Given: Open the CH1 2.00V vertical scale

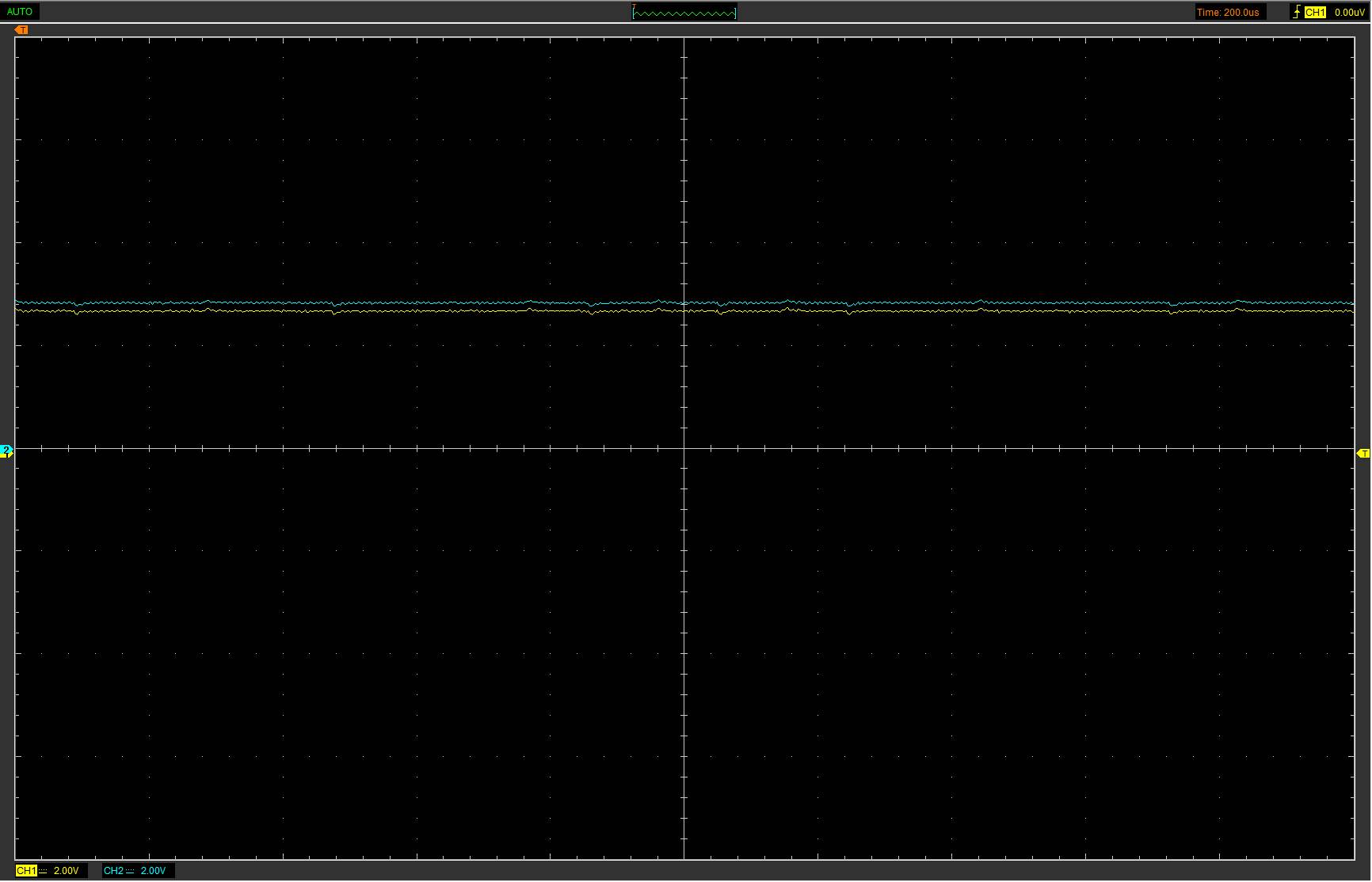Looking at the screenshot, I should (67, 871).
